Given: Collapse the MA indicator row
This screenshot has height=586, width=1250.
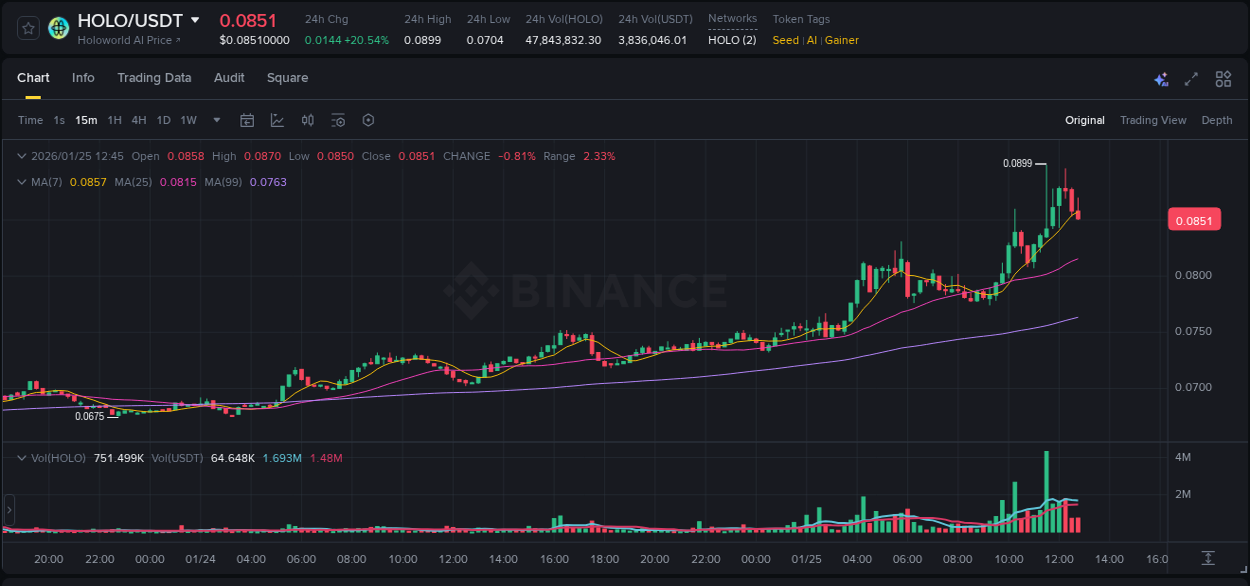Looking at the screenshot, I should click(x=20, y=182).
